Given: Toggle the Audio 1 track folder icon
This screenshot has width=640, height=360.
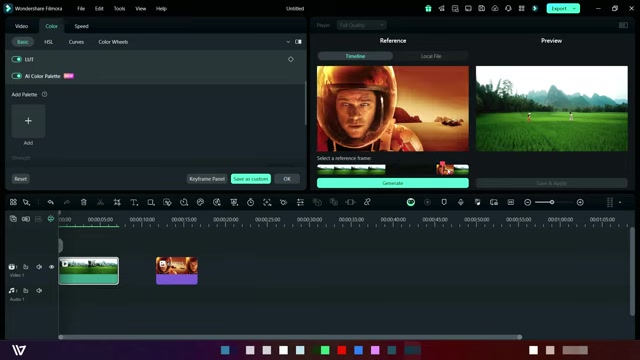Looking at the screenshot, I should (26, 291).
